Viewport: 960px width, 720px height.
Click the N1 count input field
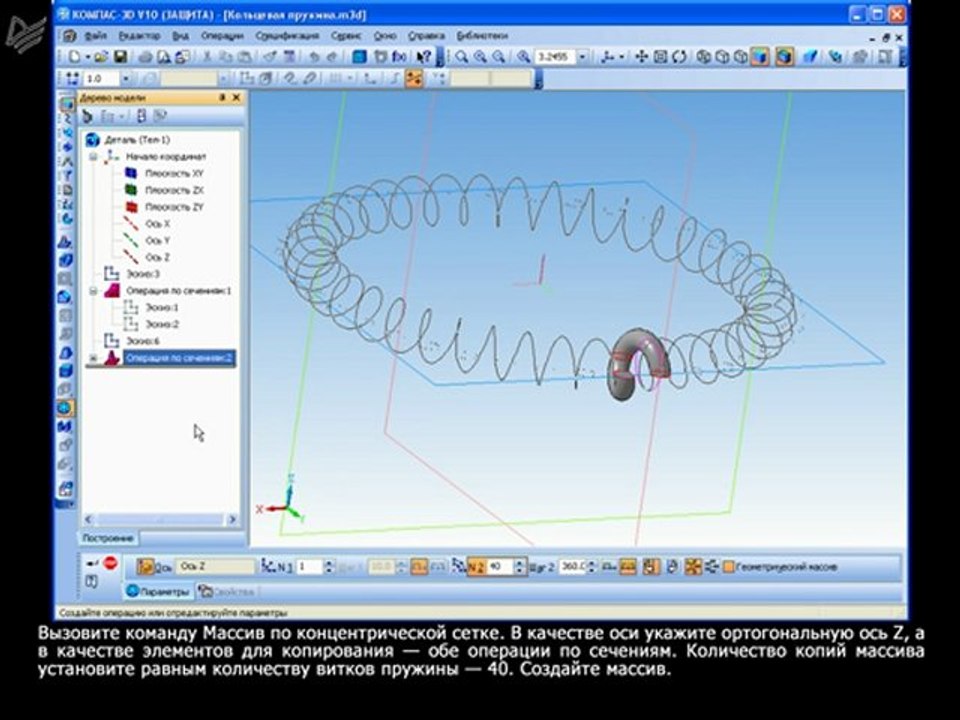309,567
